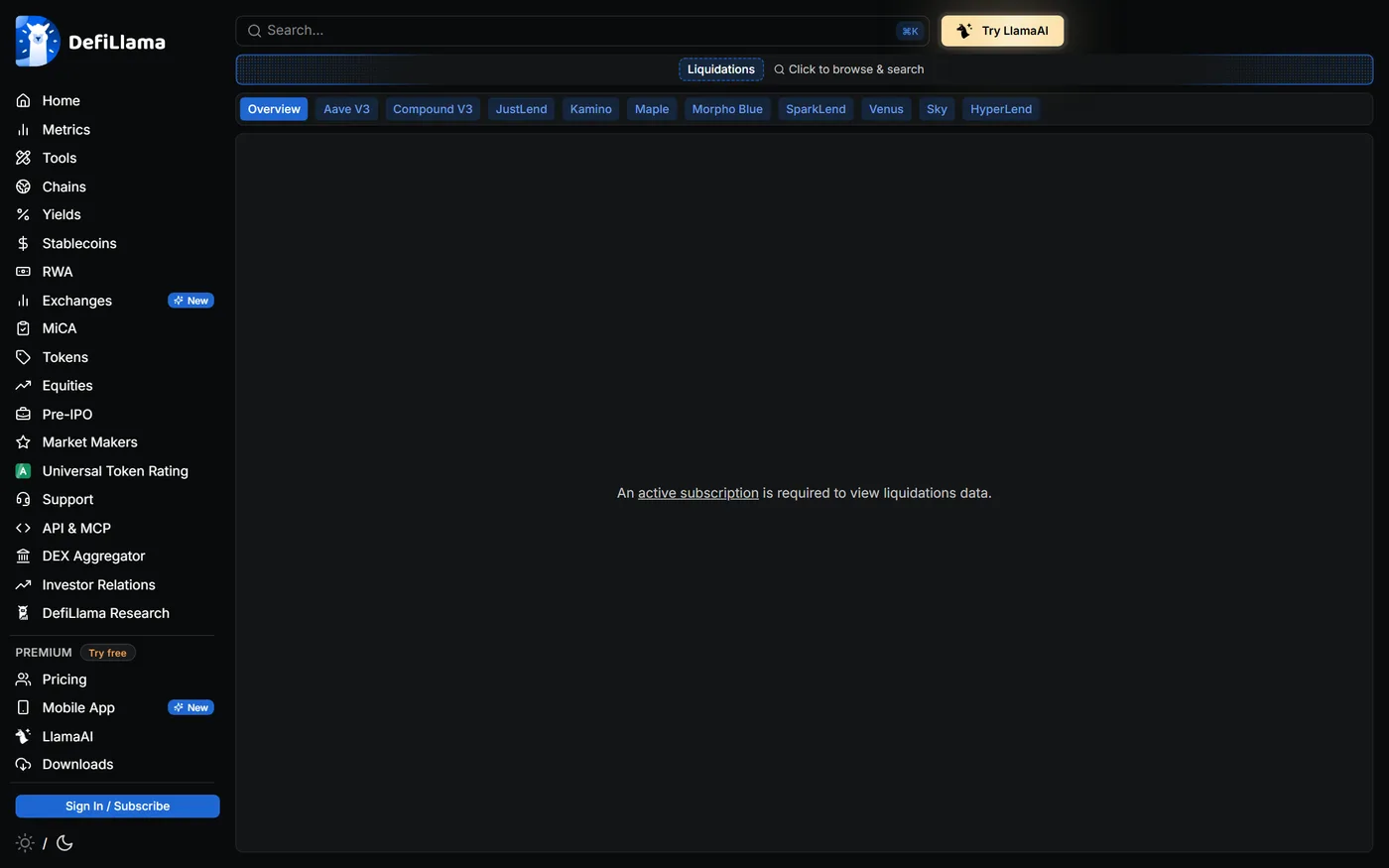Click the Investor Relations arrow icon
The width and height of the screenshot is (1389, 868).
23,585
